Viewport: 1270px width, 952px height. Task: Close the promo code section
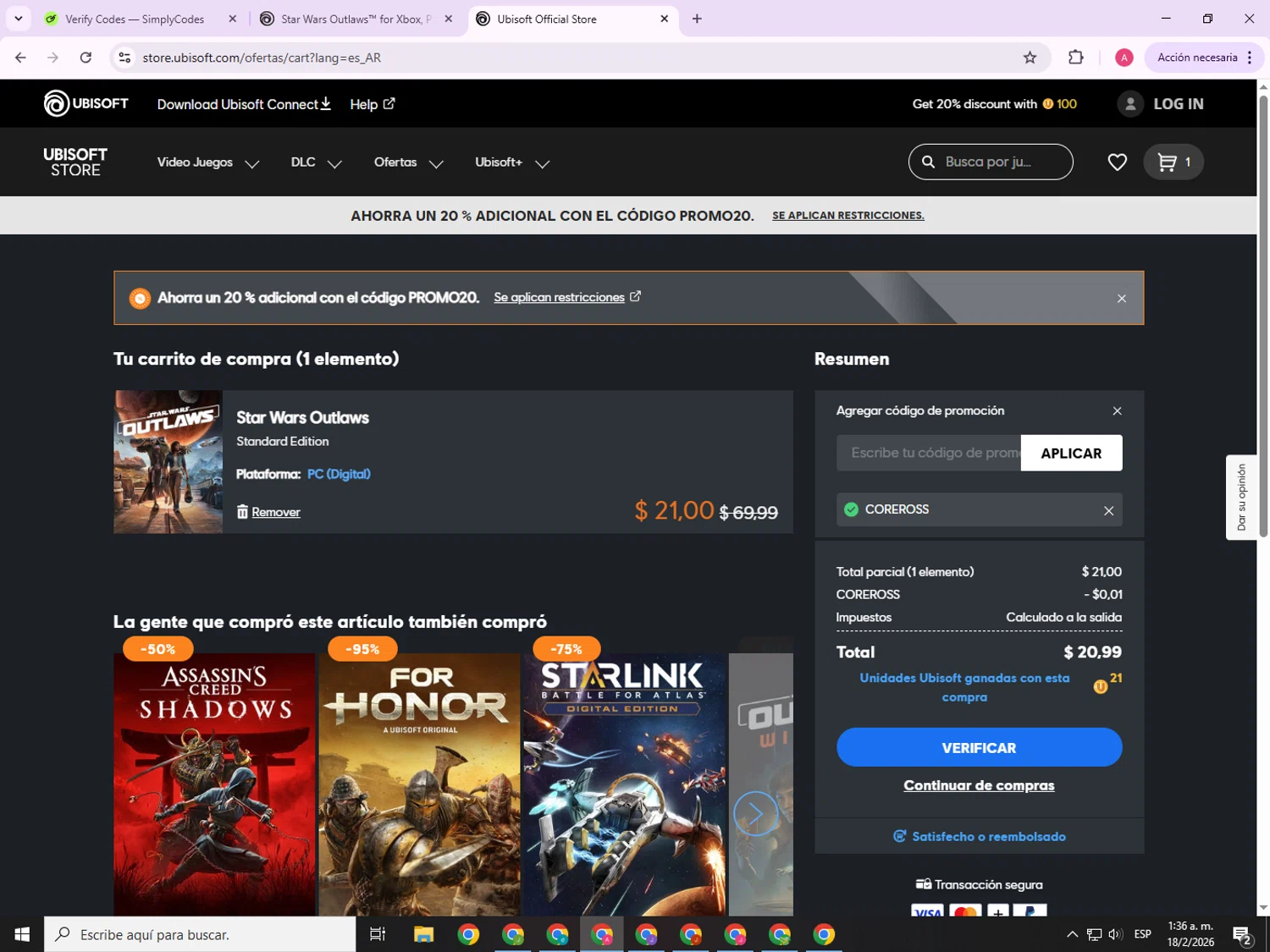tap(1117, 410)
